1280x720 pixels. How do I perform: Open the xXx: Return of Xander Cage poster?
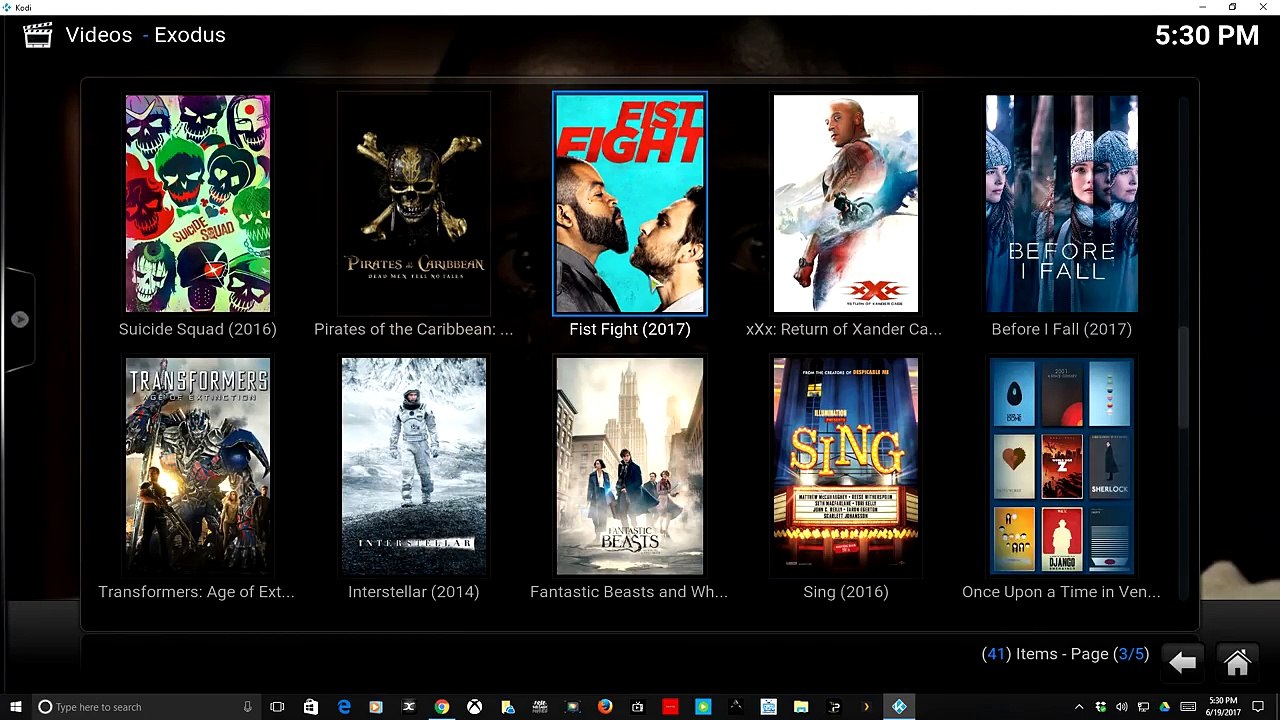pyautogui.click(x=846, y=204)
